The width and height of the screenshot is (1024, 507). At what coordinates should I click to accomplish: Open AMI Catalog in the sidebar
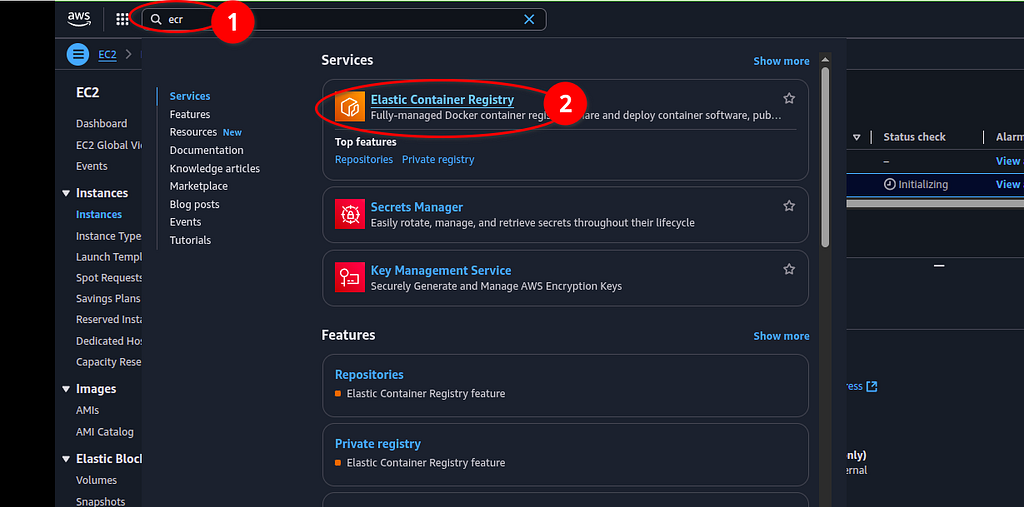tap(104, 432)
